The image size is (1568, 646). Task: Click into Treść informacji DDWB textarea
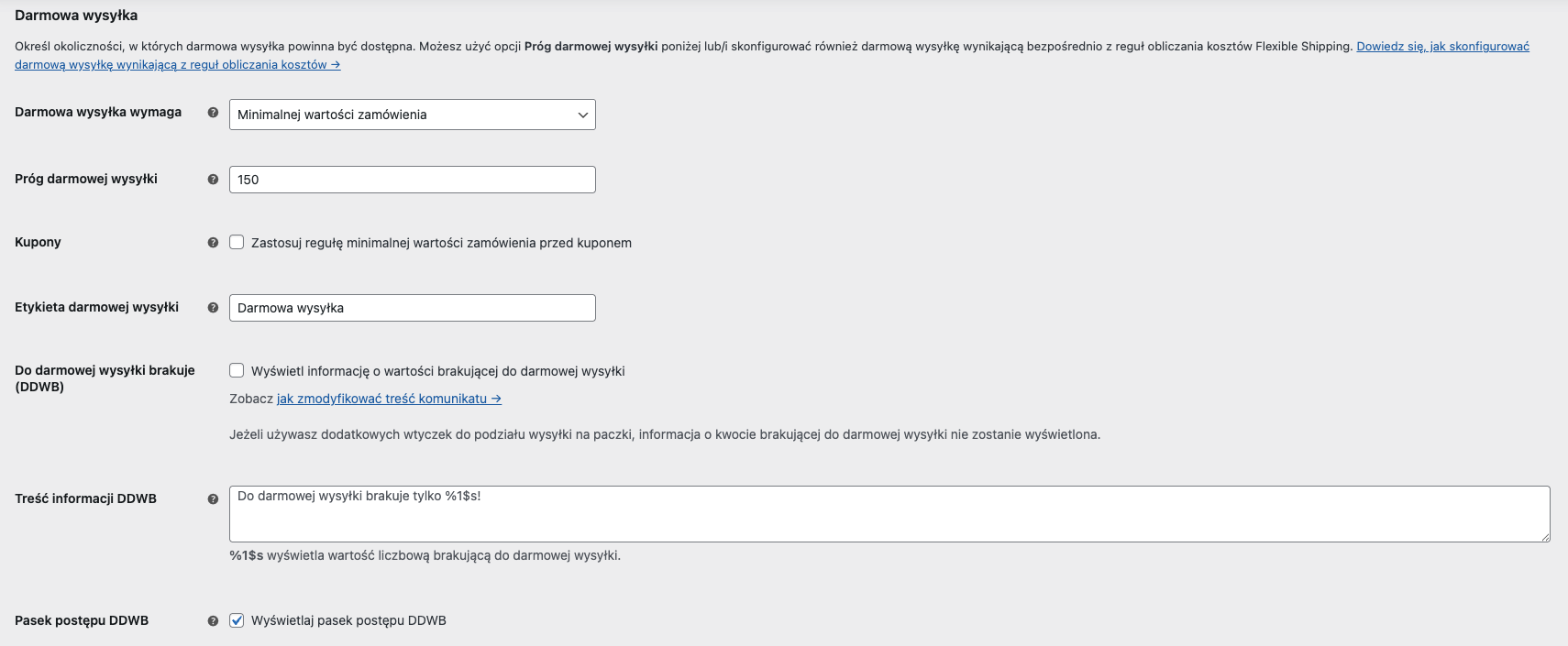click(x=889, y=514)
